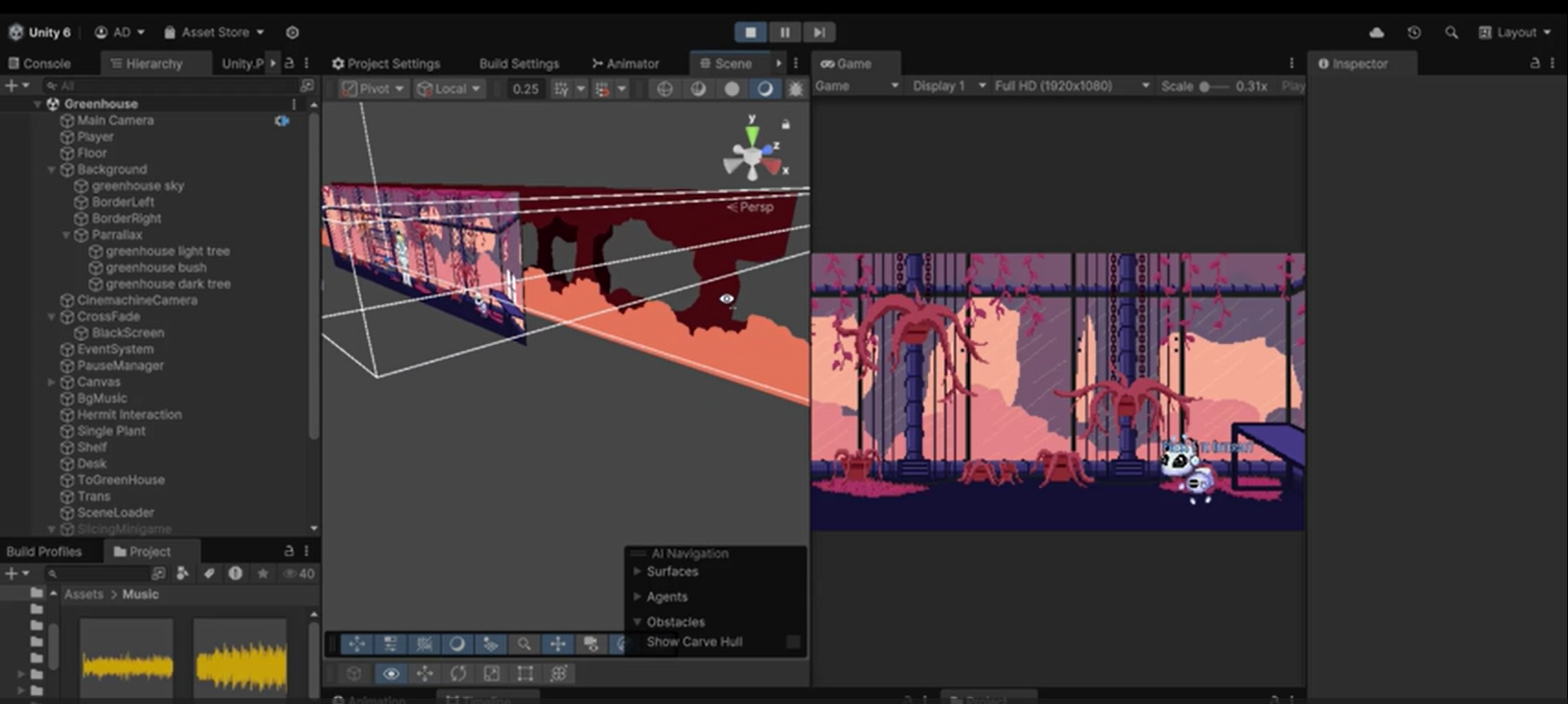Toggle the scene lighting moon icon
Screen dimensions: 1568x704
tap(764, 88)
